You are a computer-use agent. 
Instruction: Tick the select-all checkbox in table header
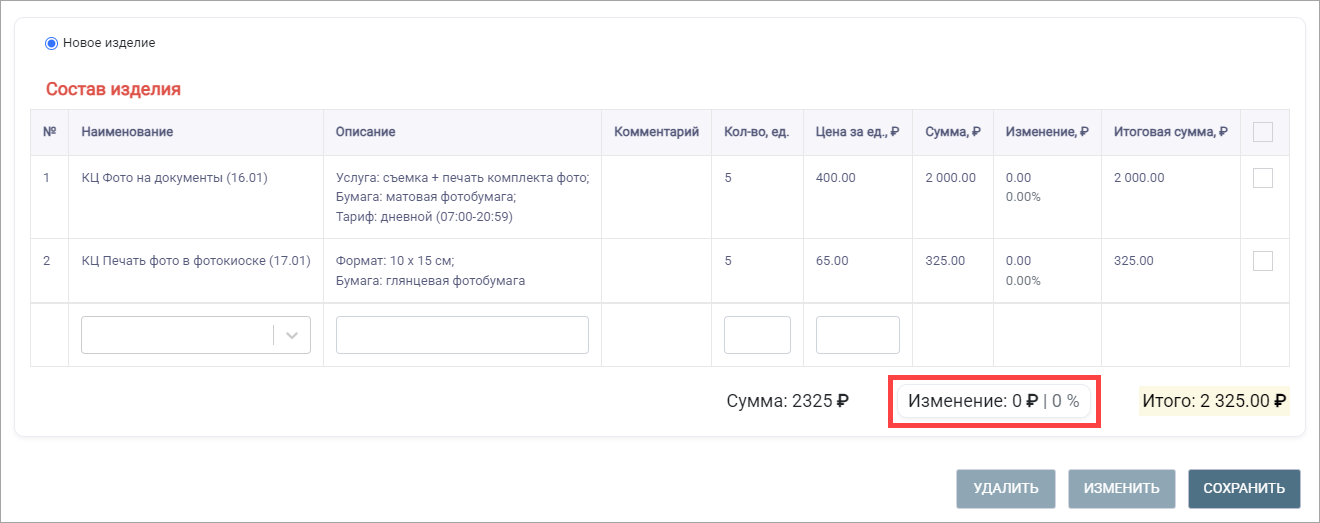pos(1263,132)
